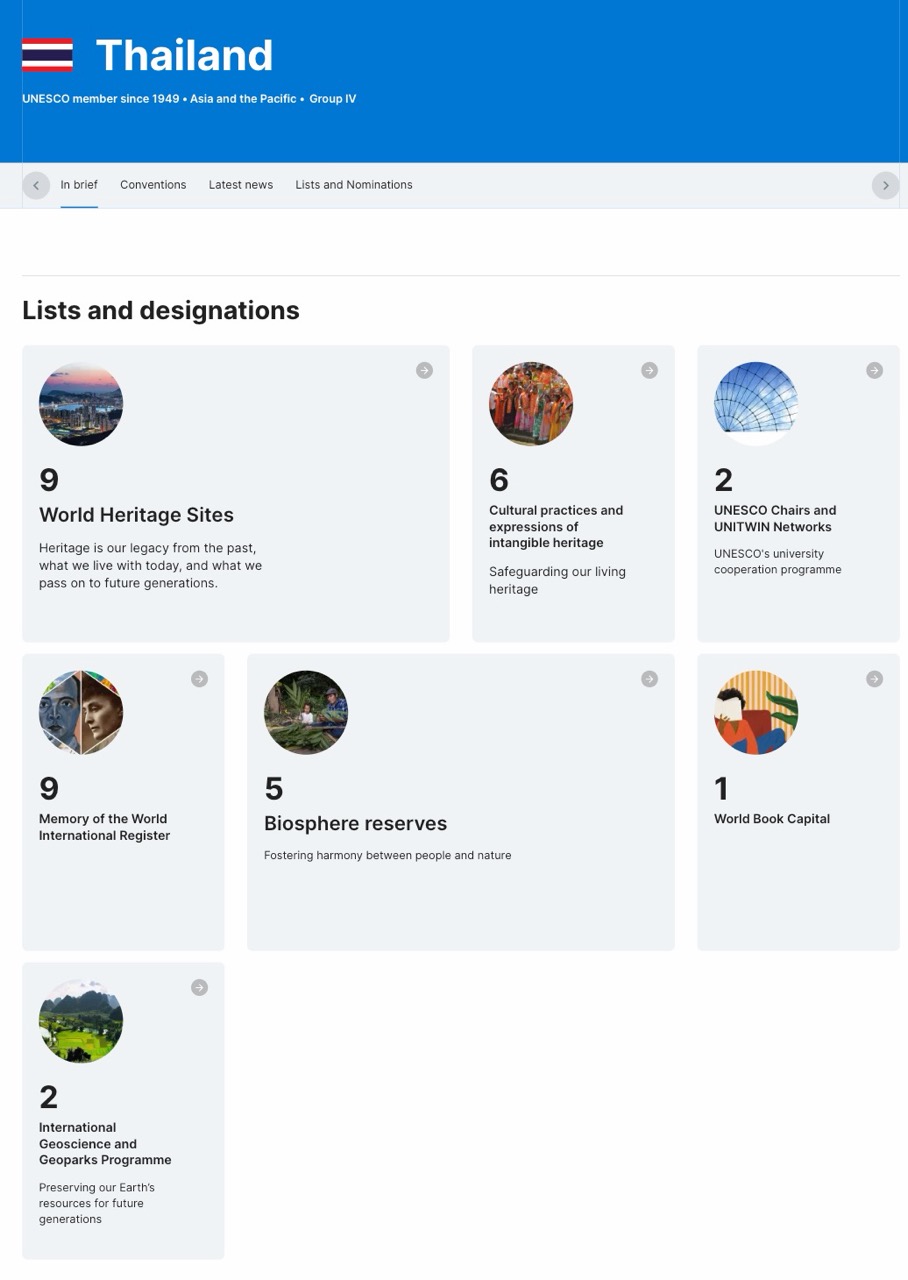Screen dimensions: 908x1280
Task: Open the World Heritage Sites link
Action: point(136,515)
